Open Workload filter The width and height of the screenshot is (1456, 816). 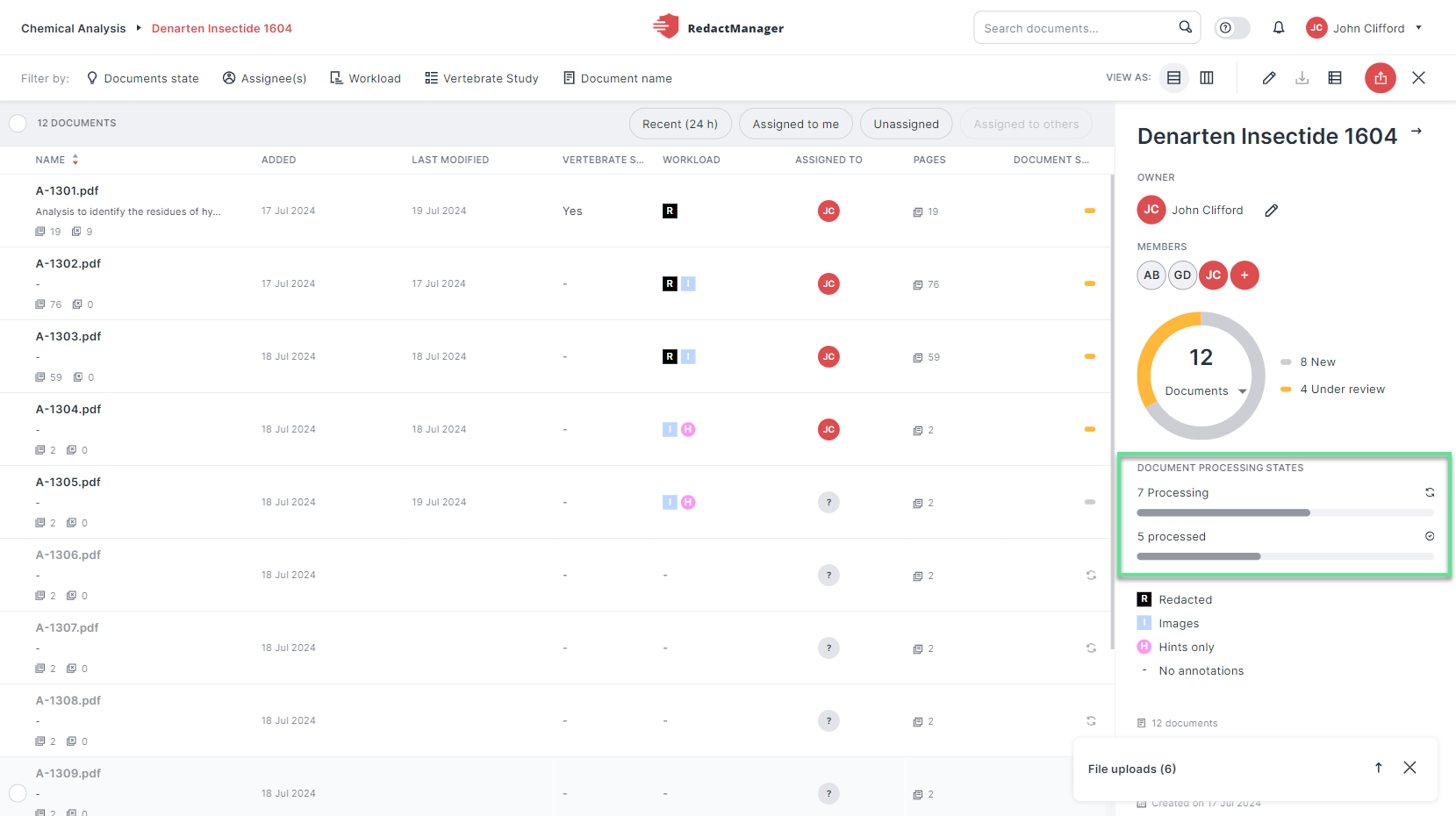365,78
